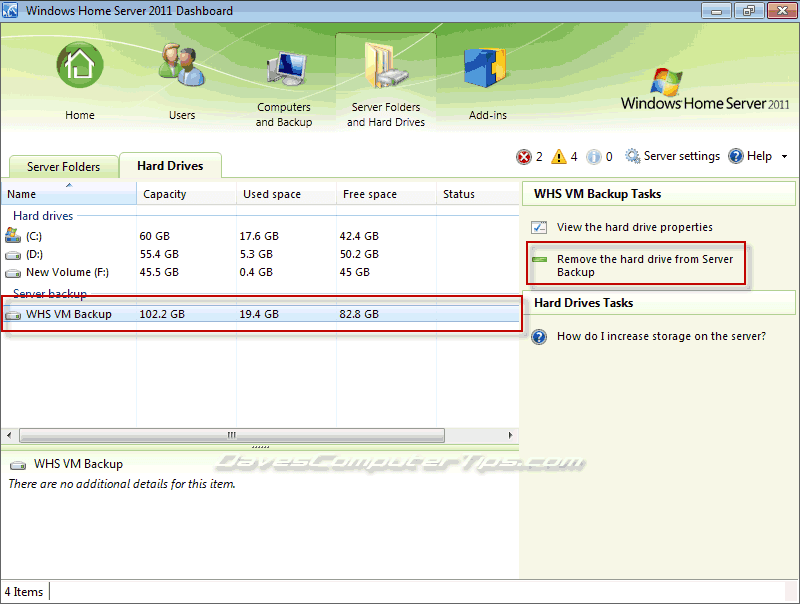The height and width of the screenshot is (604, 800).
Task: Open Server settings link
Action: pyautogui.click(x=682, y=156)
